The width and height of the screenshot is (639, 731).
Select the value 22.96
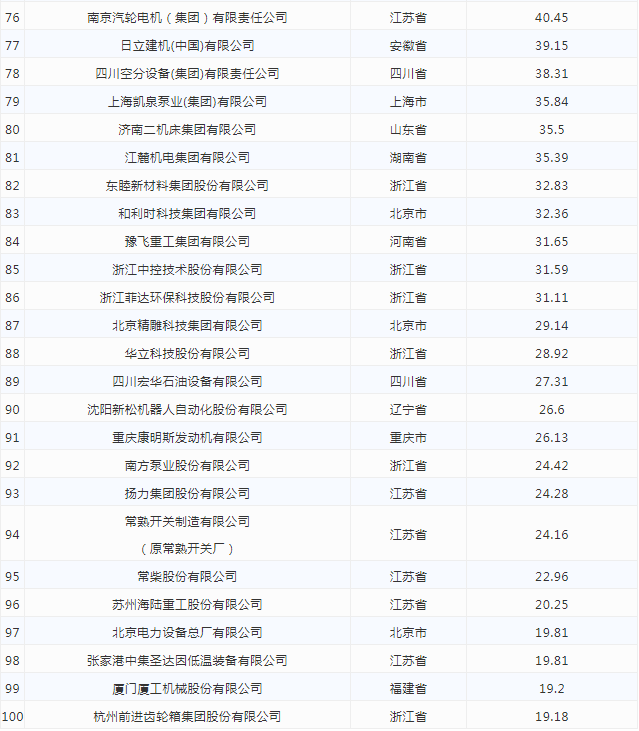coord(551,577)
